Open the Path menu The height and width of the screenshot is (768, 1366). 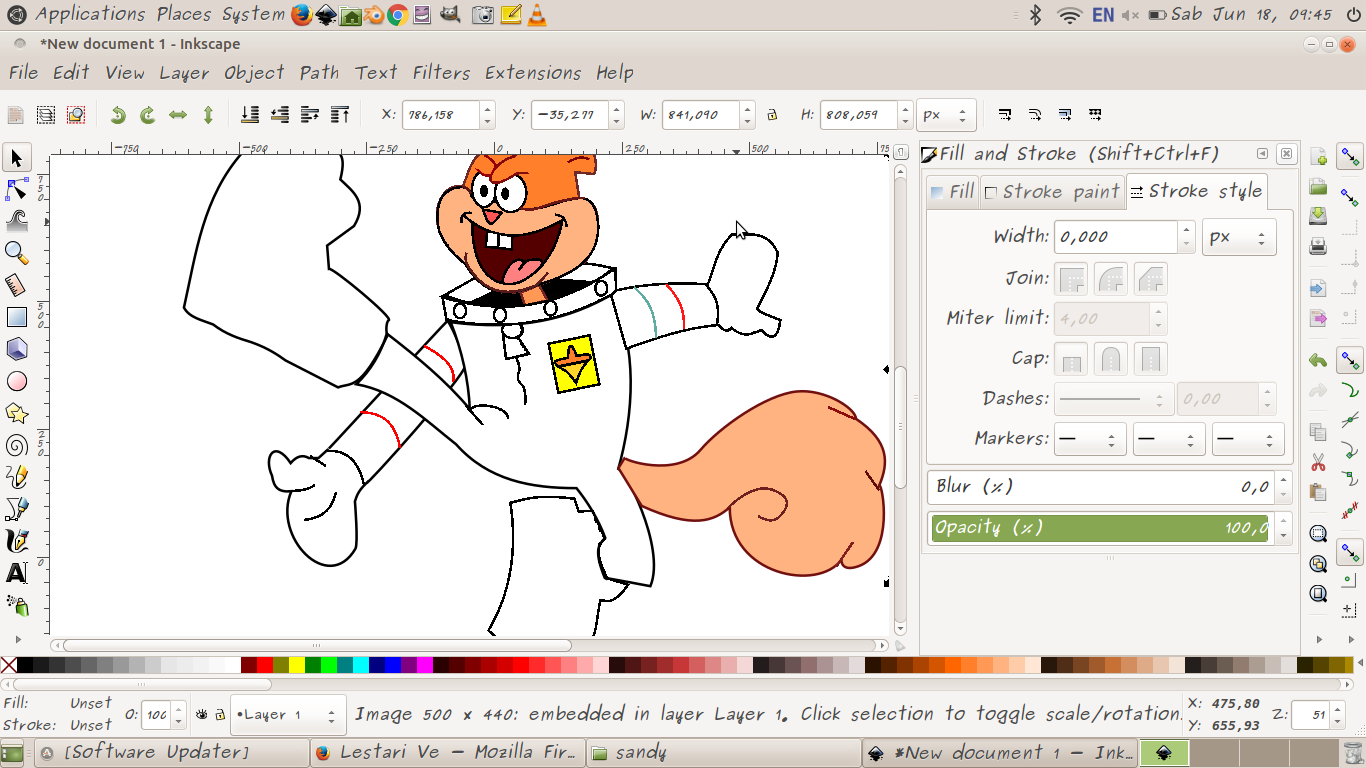319,73
